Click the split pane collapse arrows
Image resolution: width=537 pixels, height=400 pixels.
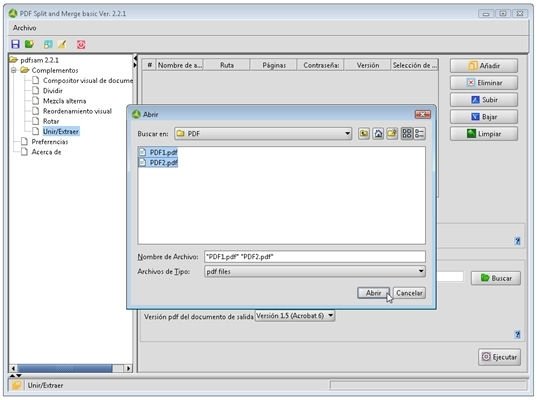(x=135, y=61)
